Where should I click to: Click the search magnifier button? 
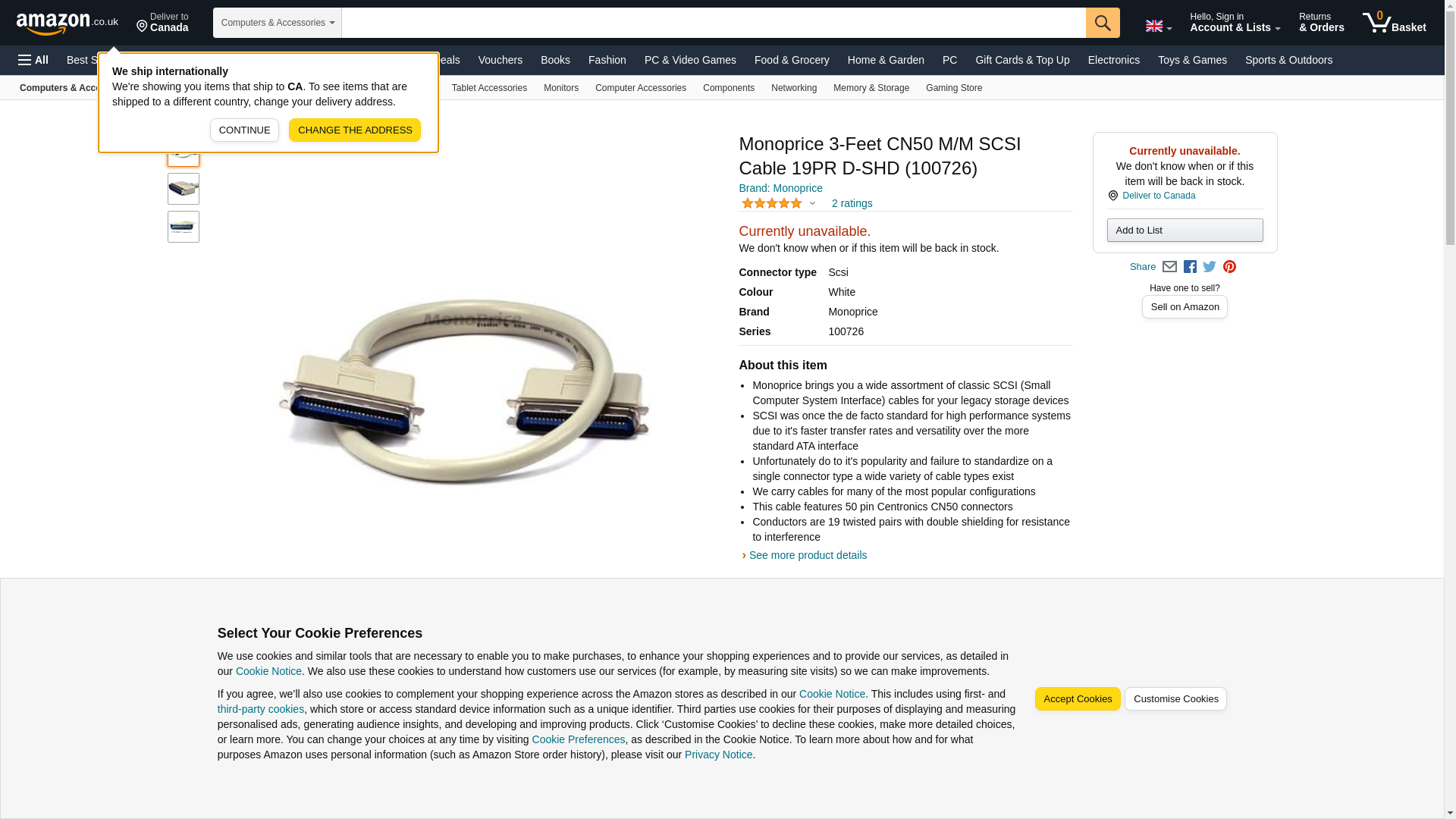click(x=1102, y=23)
